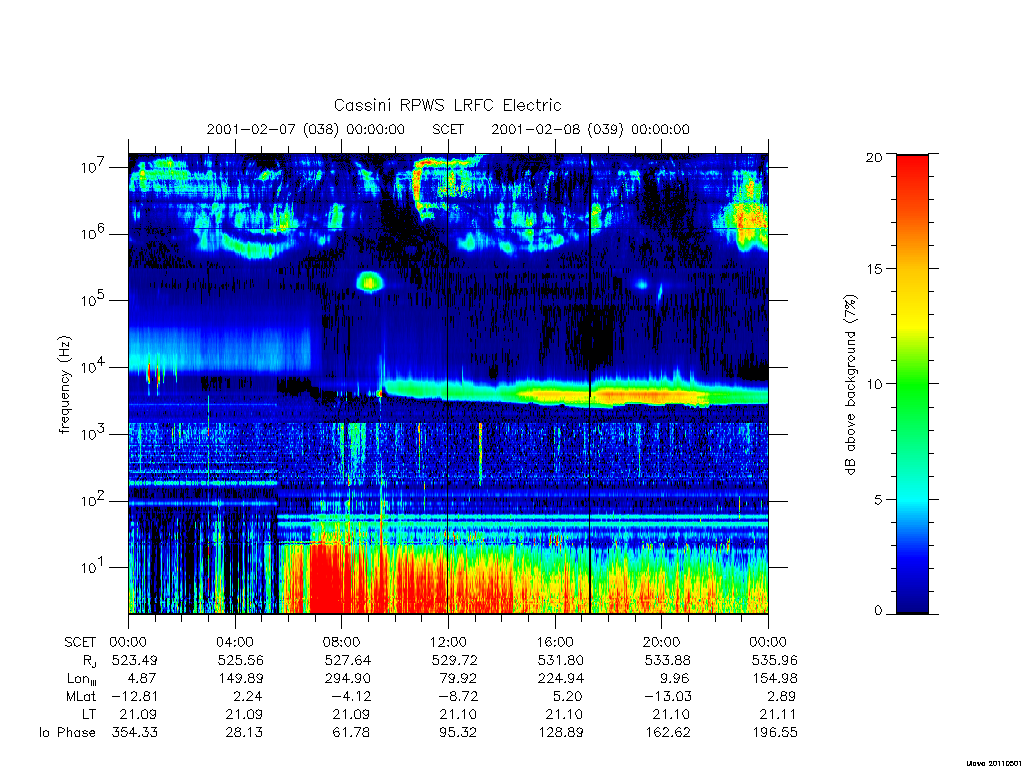Click the color bar gradient scale
Image resolution: width=1024 pixels, height=768 pixels.
point(912,384)
